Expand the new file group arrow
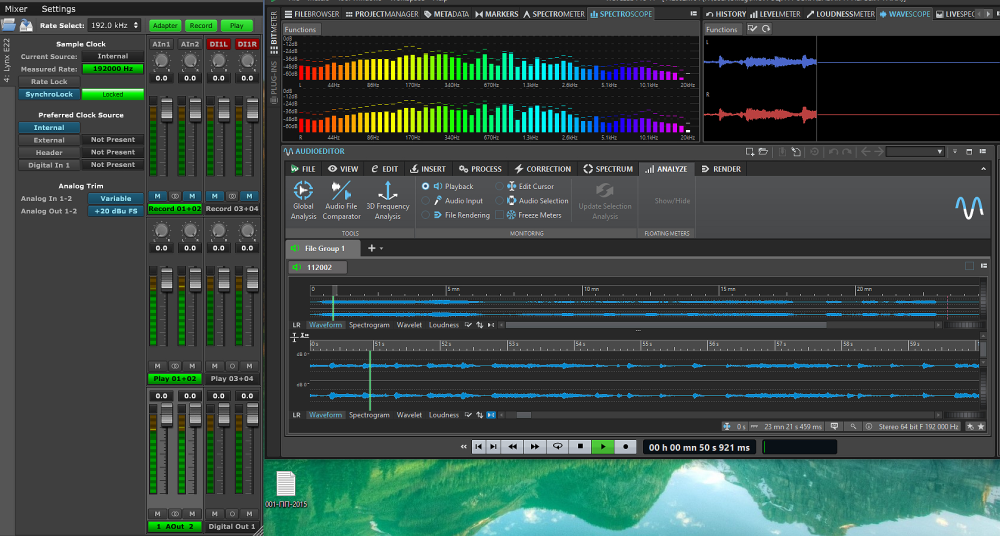Viewport: 1000px width, 536px height. pyautogui.click(x=381, y=248)
